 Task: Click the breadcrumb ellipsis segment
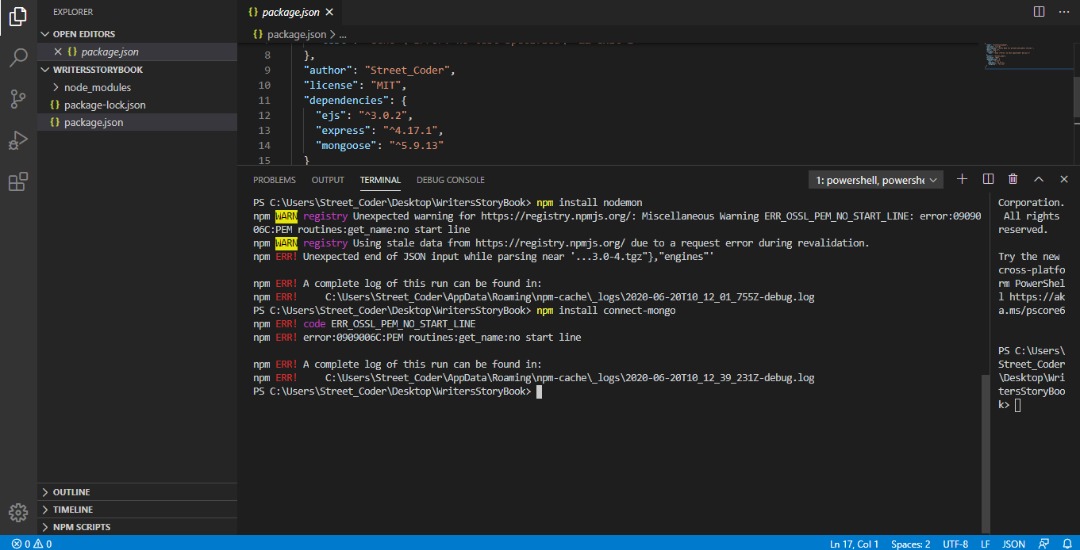point(344,33)
